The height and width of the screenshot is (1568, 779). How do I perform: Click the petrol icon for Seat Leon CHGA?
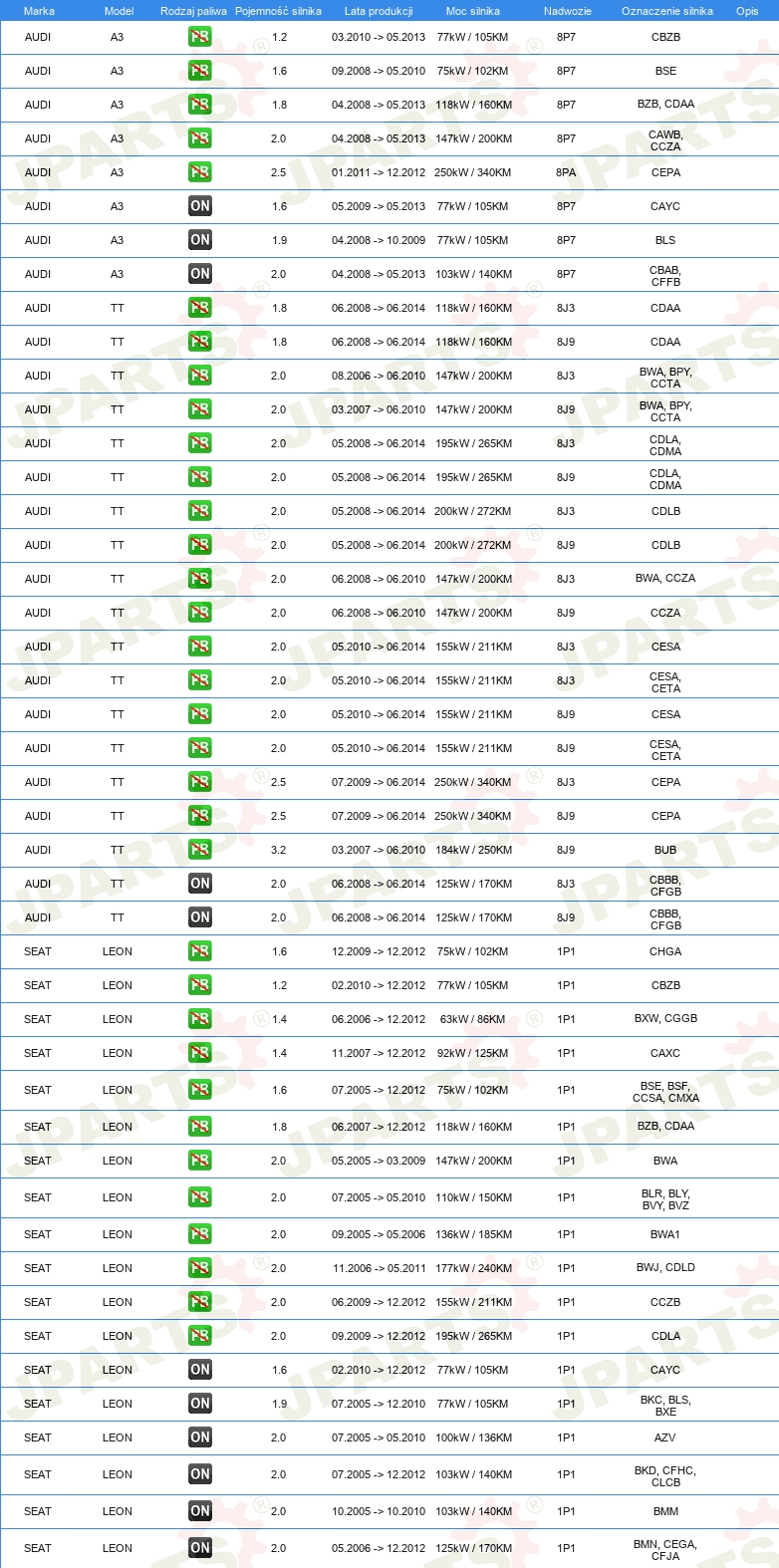pyautogui.click(x=200, y=951)
